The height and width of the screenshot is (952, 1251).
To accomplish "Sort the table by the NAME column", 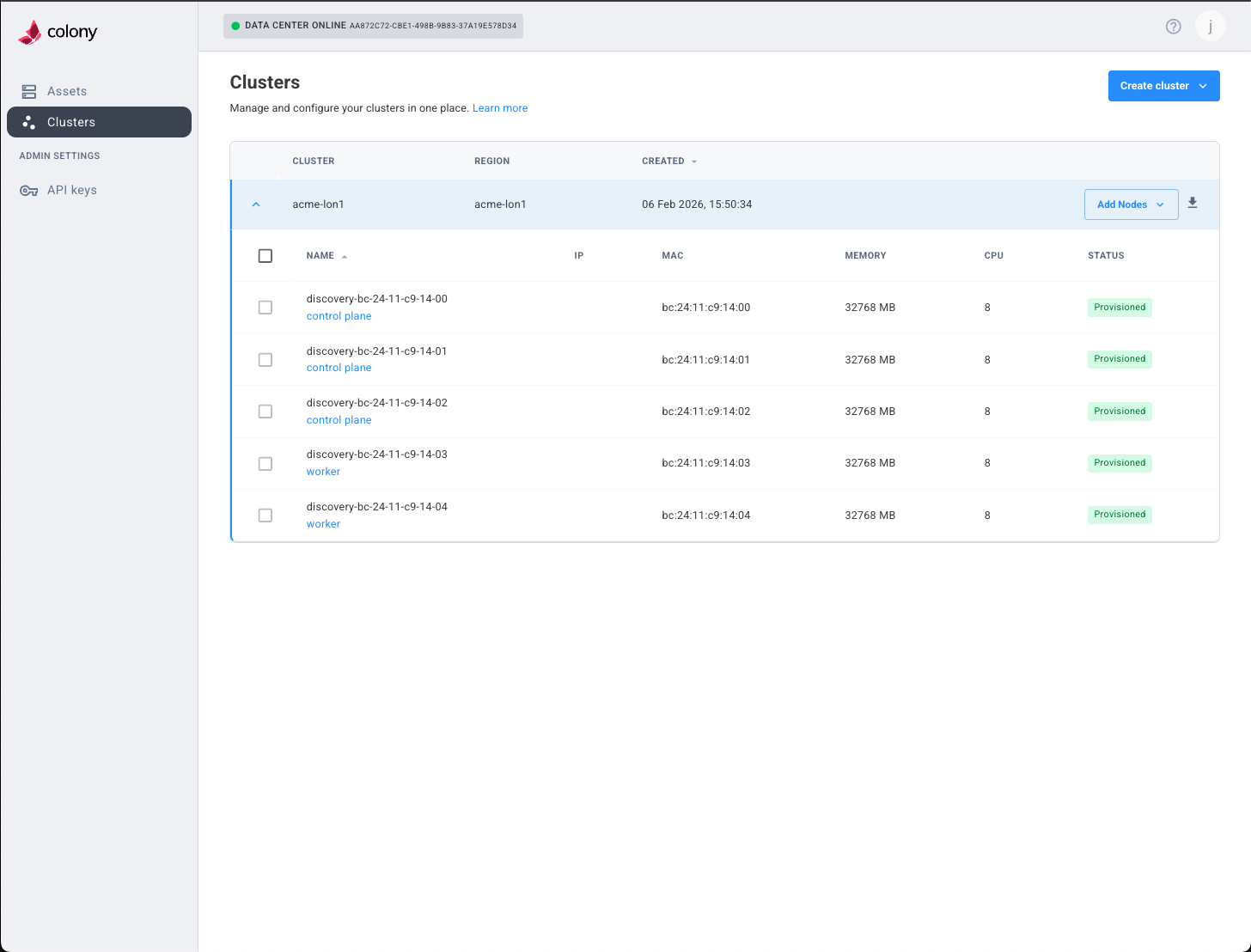I will [x=326, y=255].
